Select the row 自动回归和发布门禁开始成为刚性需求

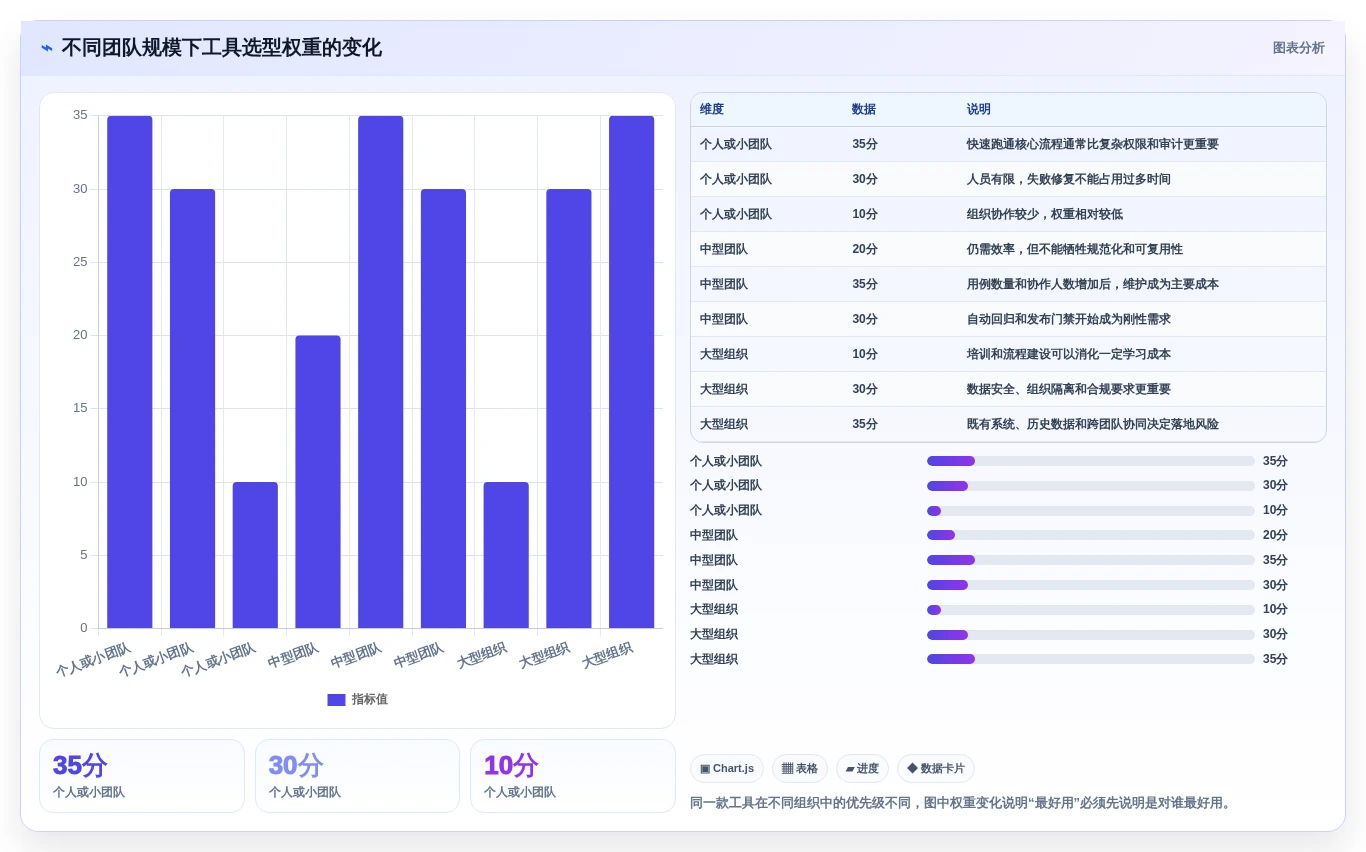1008,319
